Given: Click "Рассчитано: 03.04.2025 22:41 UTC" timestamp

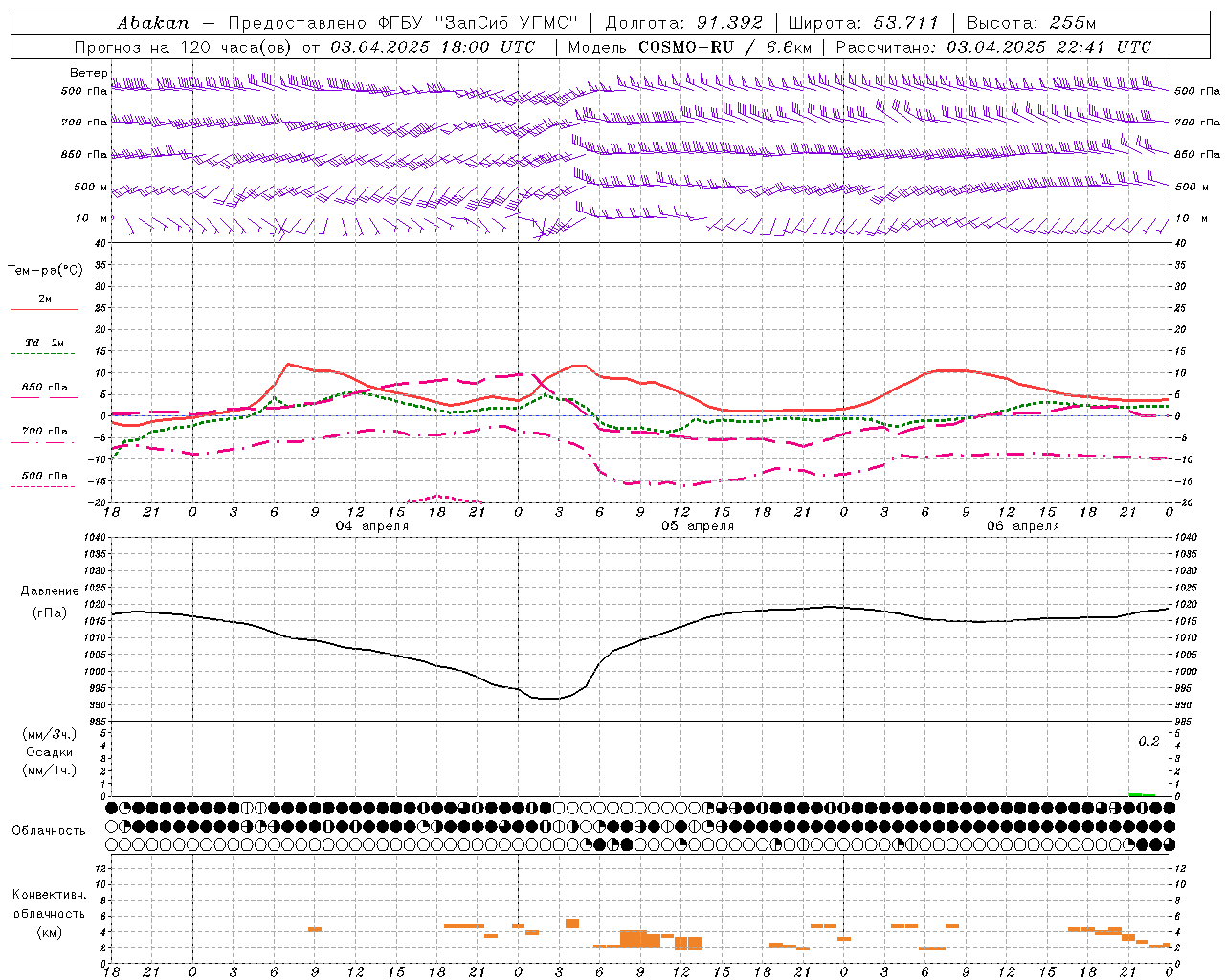Looking at the screenshot, I should 993,47.
